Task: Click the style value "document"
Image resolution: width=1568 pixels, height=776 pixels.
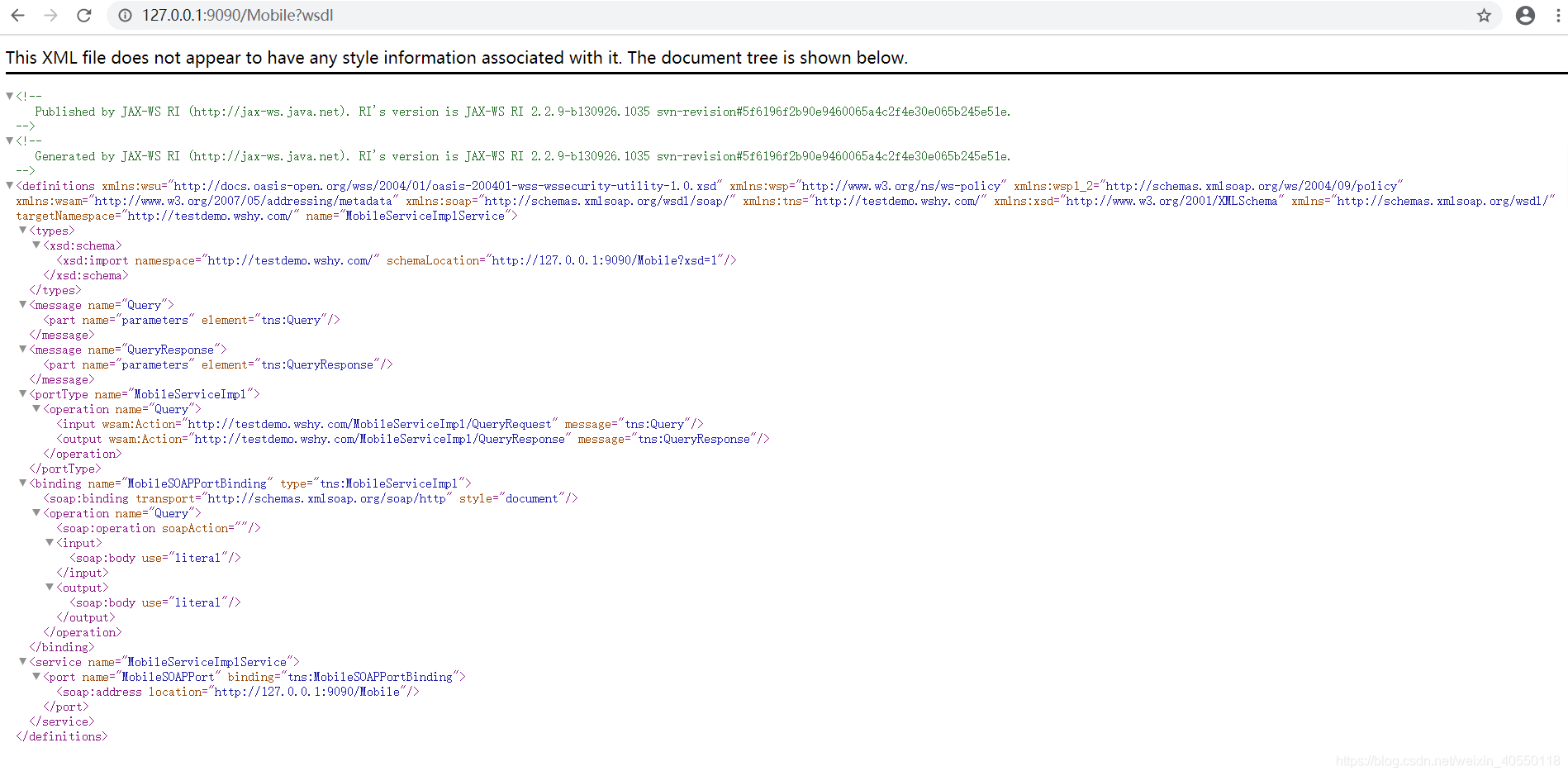Action: point(532,498)
